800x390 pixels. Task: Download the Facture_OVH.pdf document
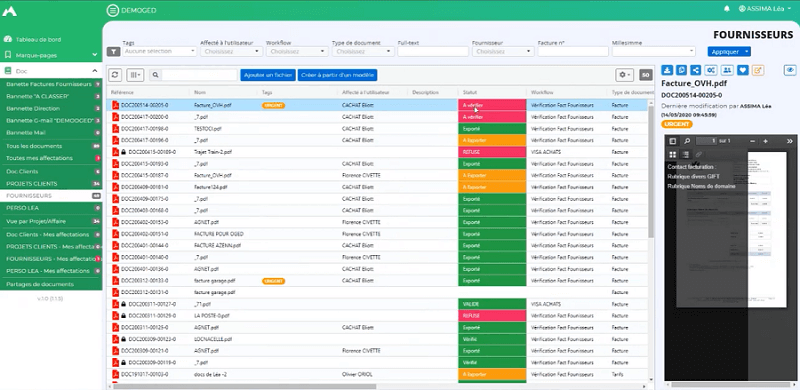[x=667, y=70]
